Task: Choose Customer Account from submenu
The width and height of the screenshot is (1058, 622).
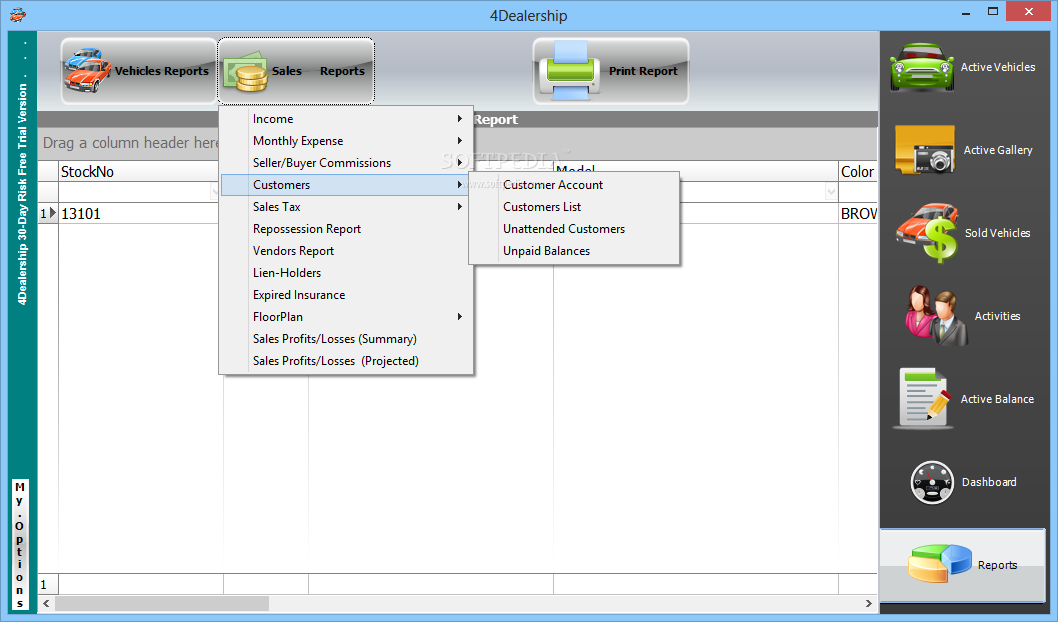Action: pos(574,185)
